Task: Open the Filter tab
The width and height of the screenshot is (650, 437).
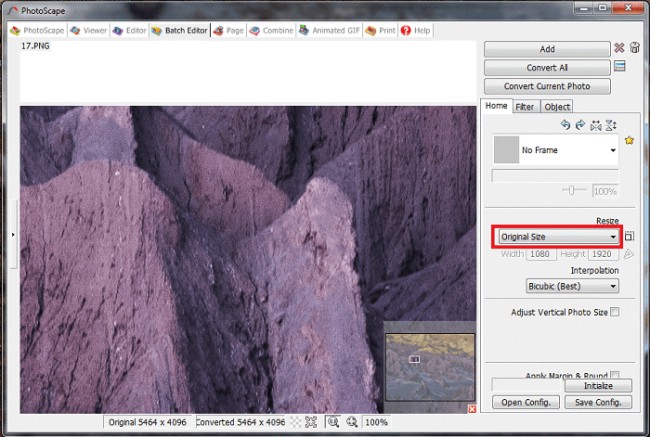Action: click(525, 107)
